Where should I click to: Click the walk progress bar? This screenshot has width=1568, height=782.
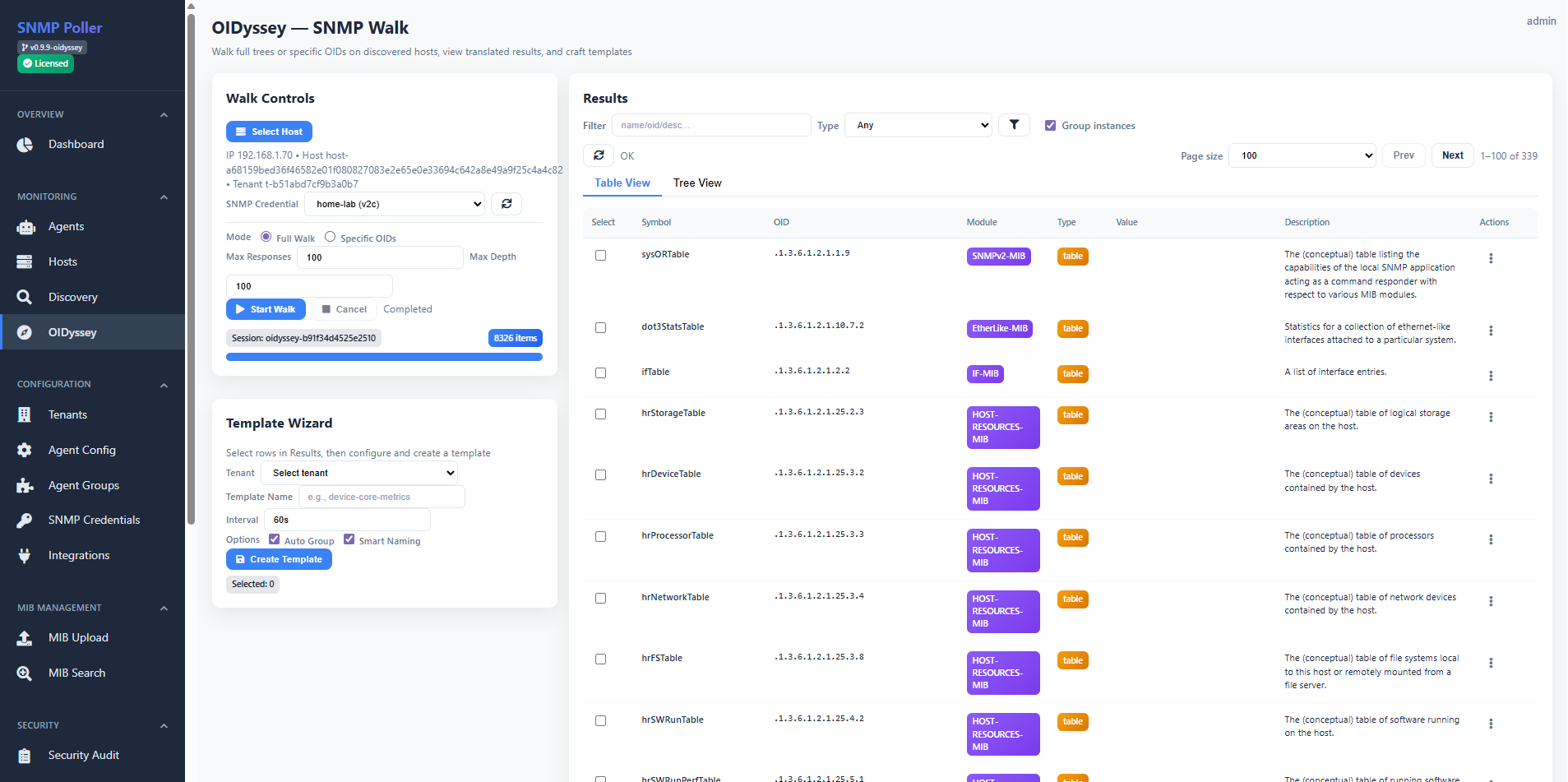coord(384,357)
